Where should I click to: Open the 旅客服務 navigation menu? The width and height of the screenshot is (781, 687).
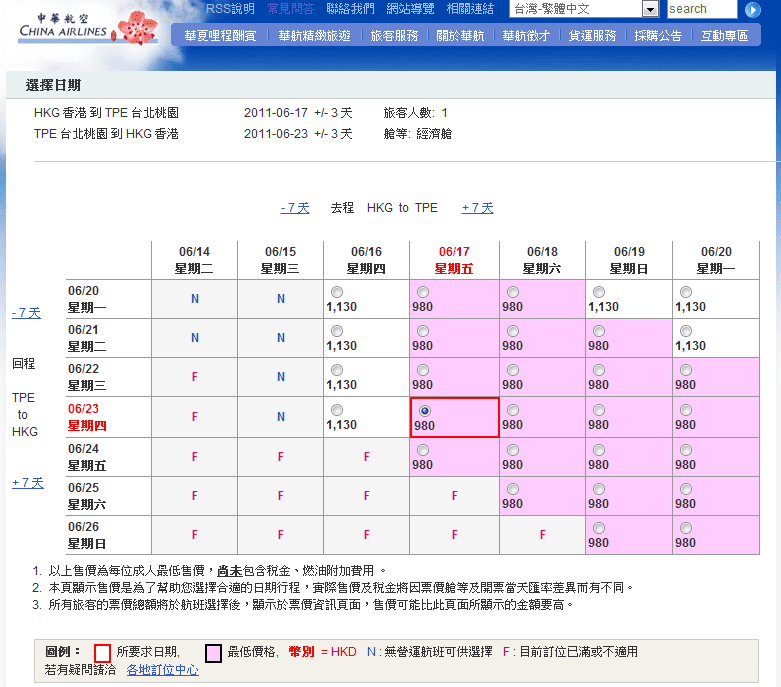point(394,35)
